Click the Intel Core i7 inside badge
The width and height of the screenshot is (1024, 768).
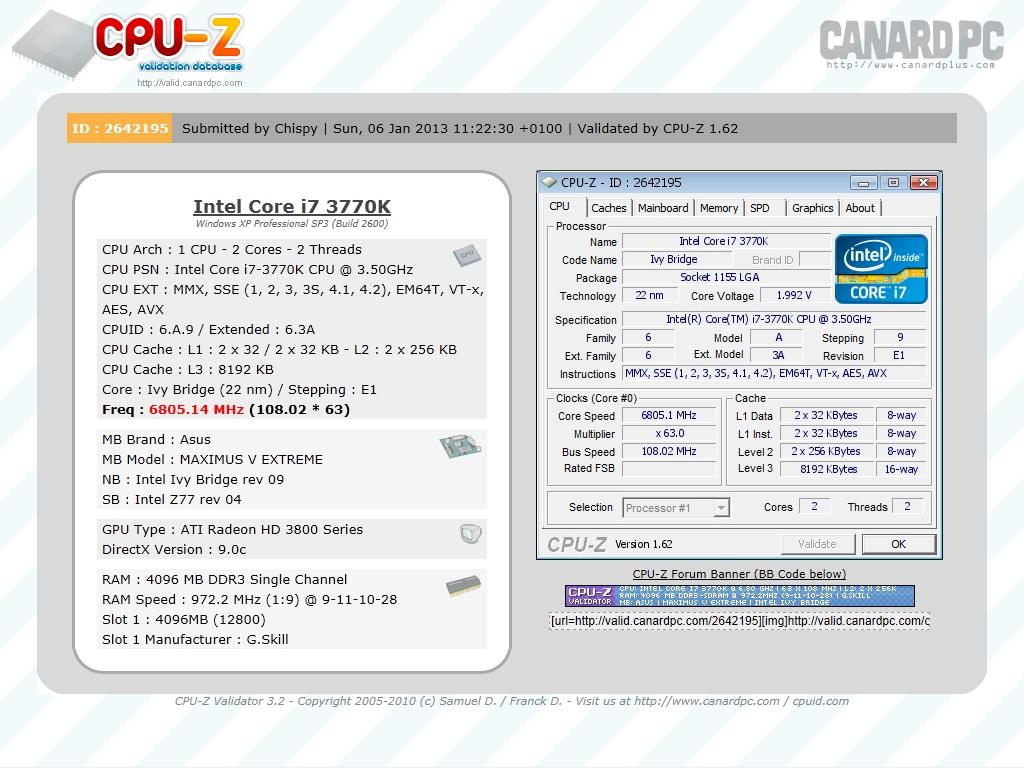point(881,269)
